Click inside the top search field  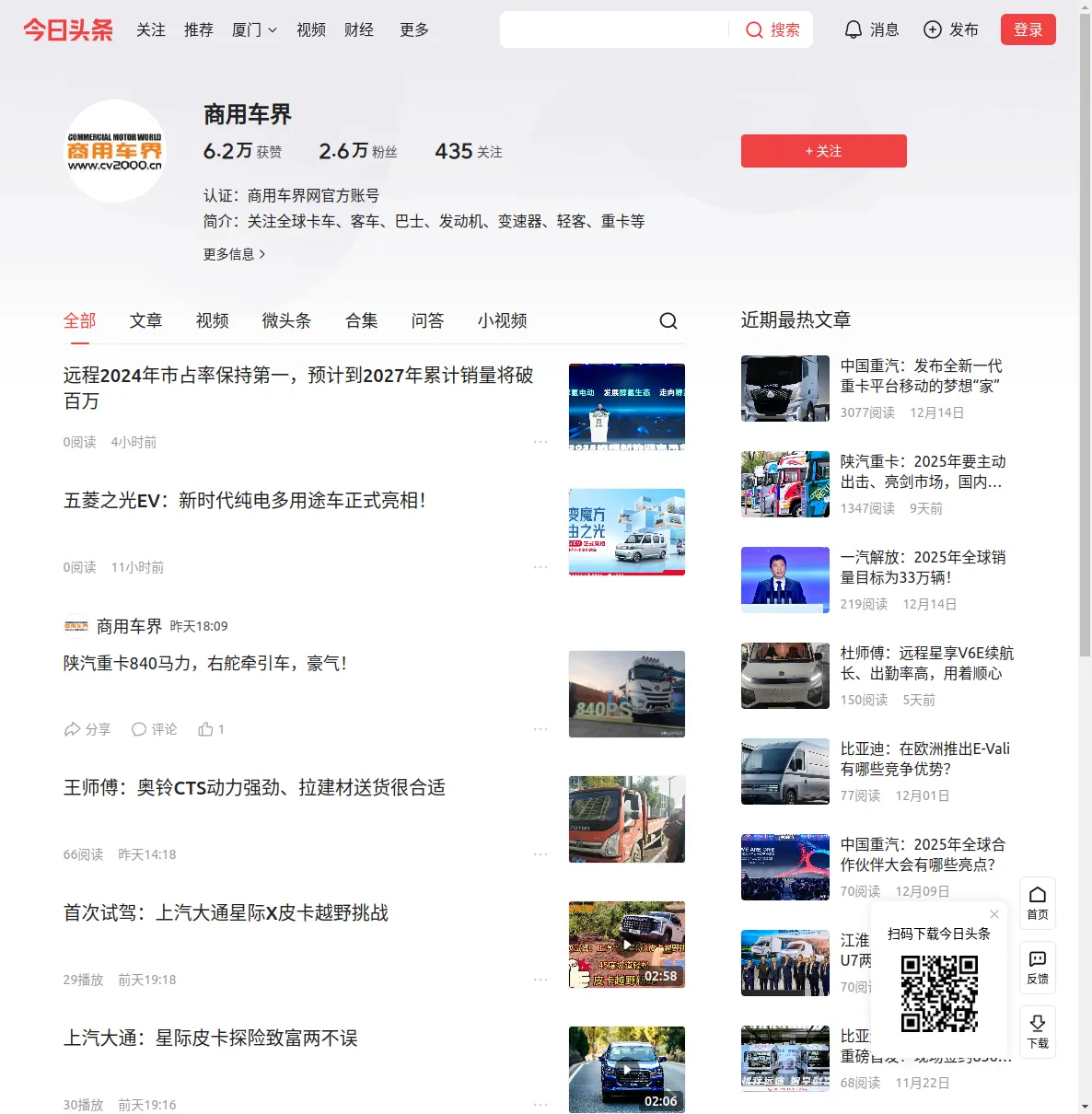pyautogui.click(x=615, y=30)
